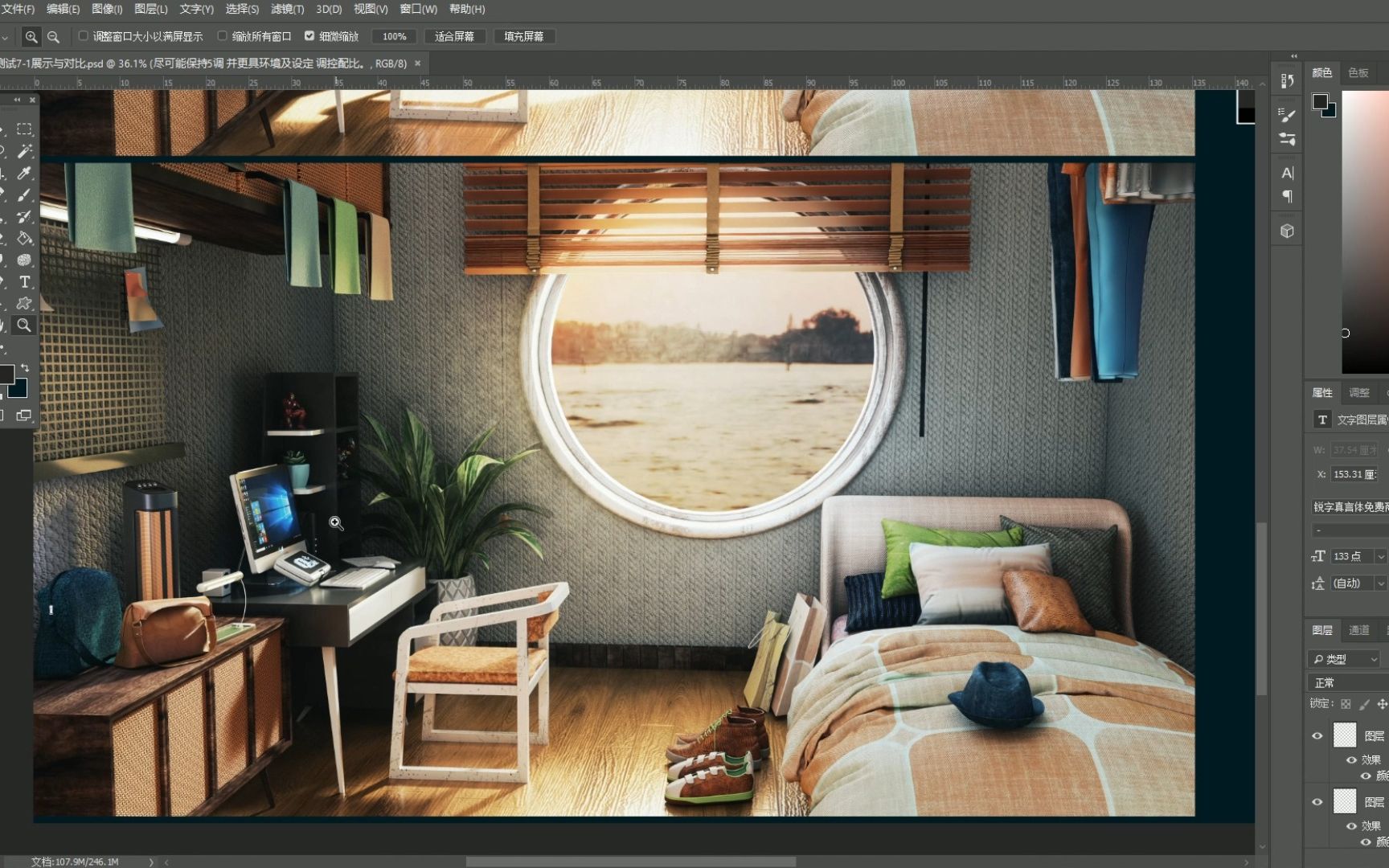Open the 图层(L) menu
Viewport: 1389px width, 868px height.
pos(151,9)
